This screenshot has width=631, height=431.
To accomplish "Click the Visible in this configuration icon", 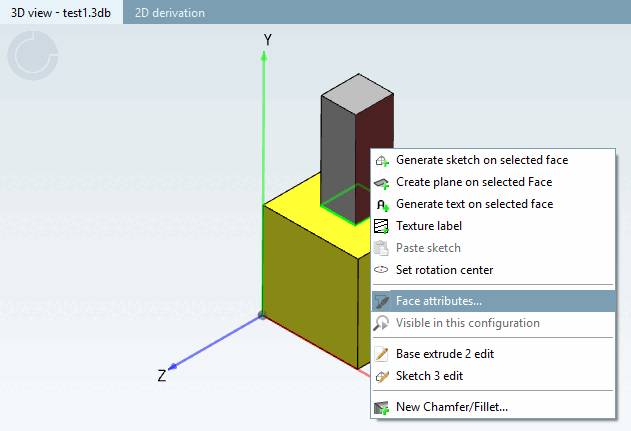I will tap(381, 323).
